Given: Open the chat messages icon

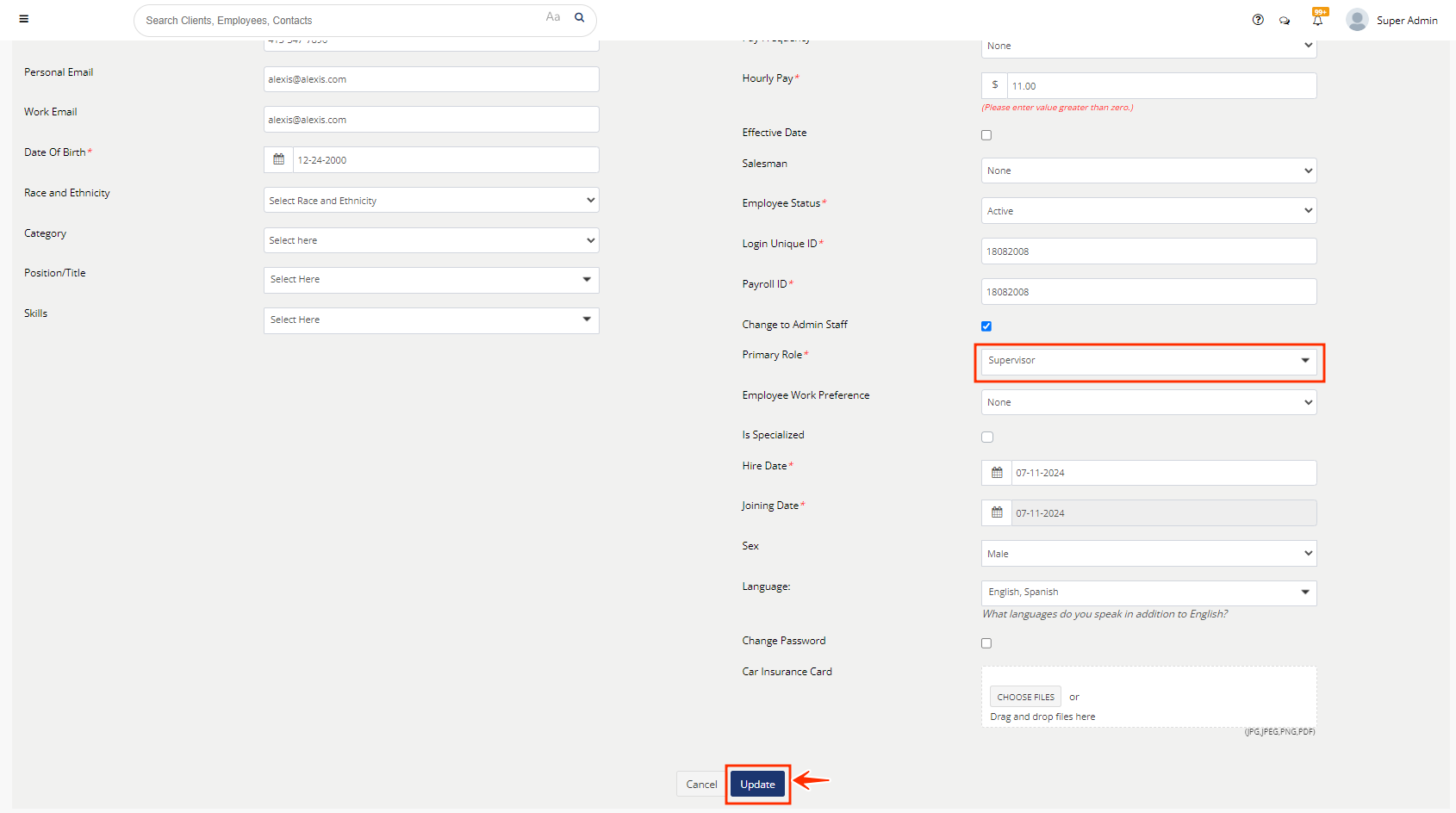Looking at the screenshot, I should pos(1285,21).
